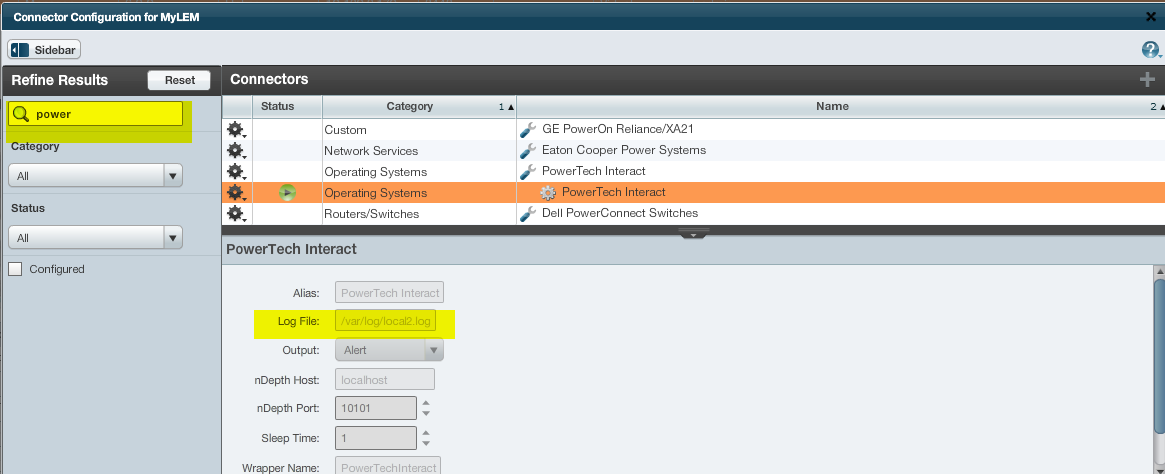Click the nDepth Host field
This screenshot has height=474, width=1165.
point(385,379)
